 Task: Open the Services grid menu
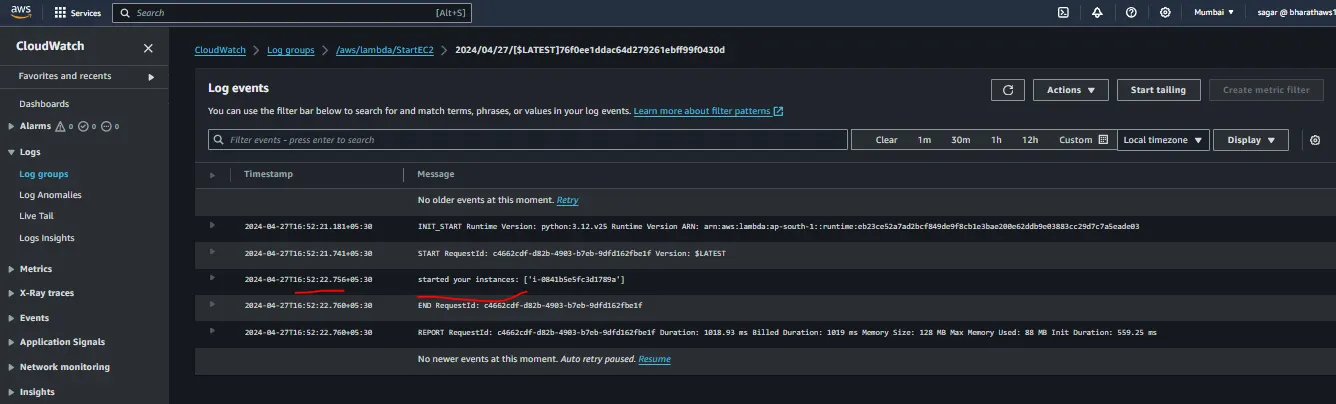[x=78, y=13]
